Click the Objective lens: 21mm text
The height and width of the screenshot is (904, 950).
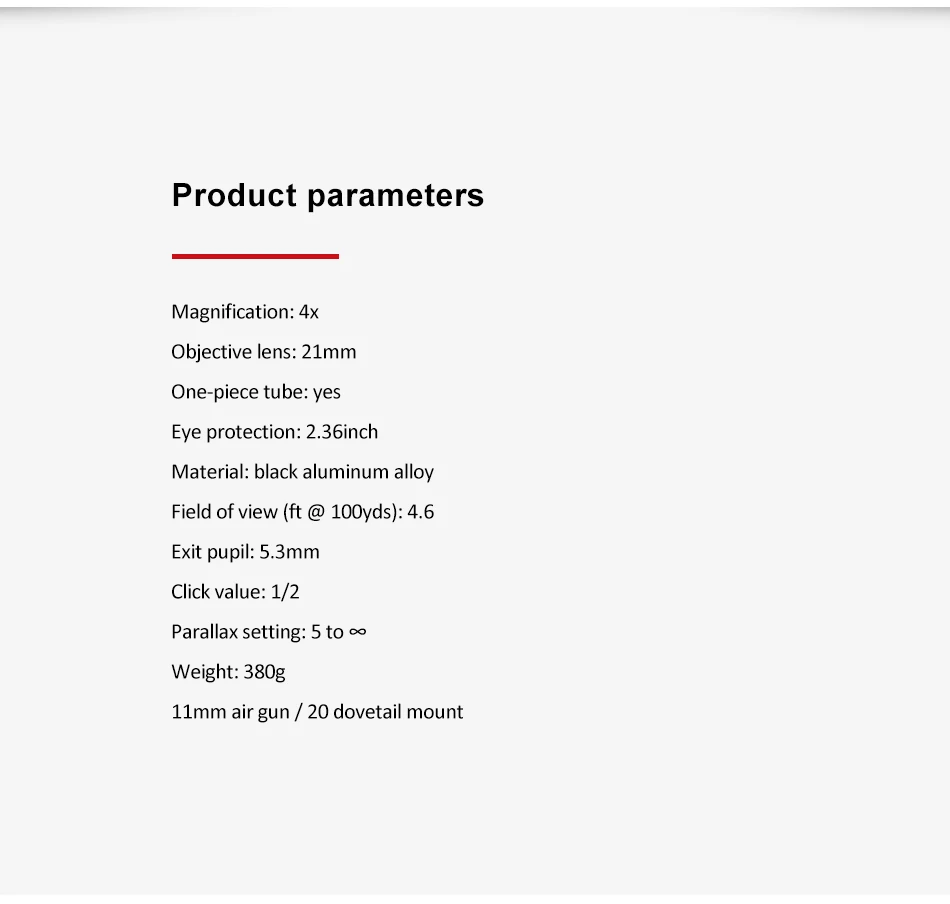point(264,352)
